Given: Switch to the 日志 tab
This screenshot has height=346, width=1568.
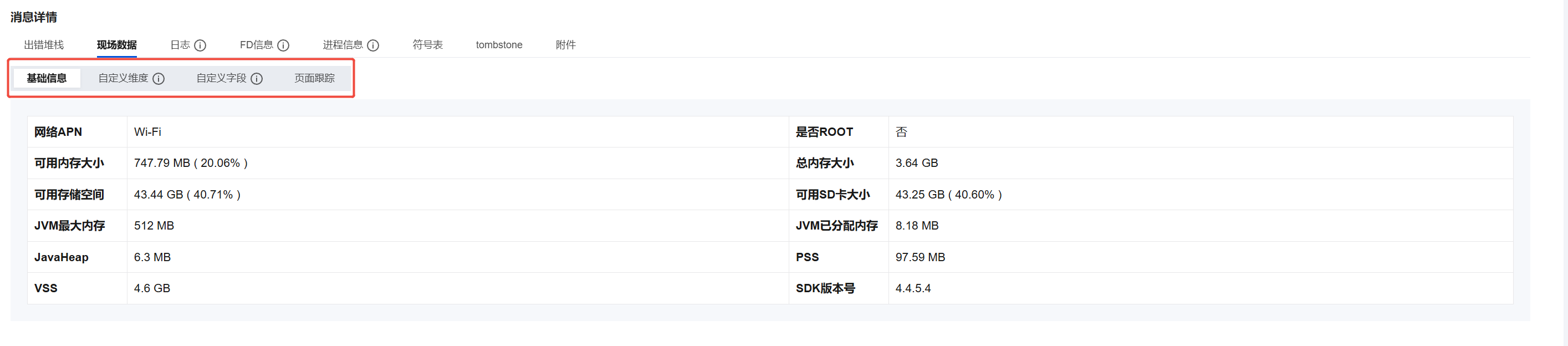Looking at the screenshot, I should [180, 45].
